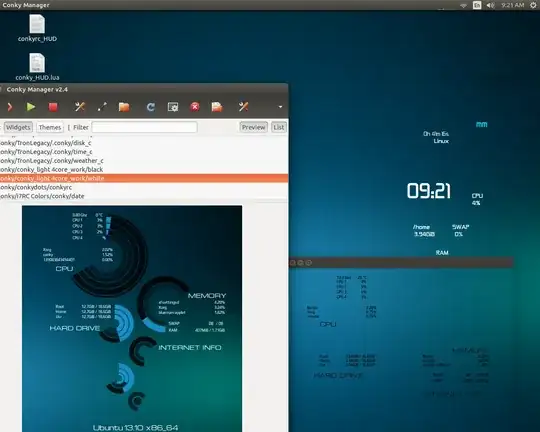540x432 pixels.
Task: Expand the toolbar dropdown arrow menu
Action: (x=280, y=107)
